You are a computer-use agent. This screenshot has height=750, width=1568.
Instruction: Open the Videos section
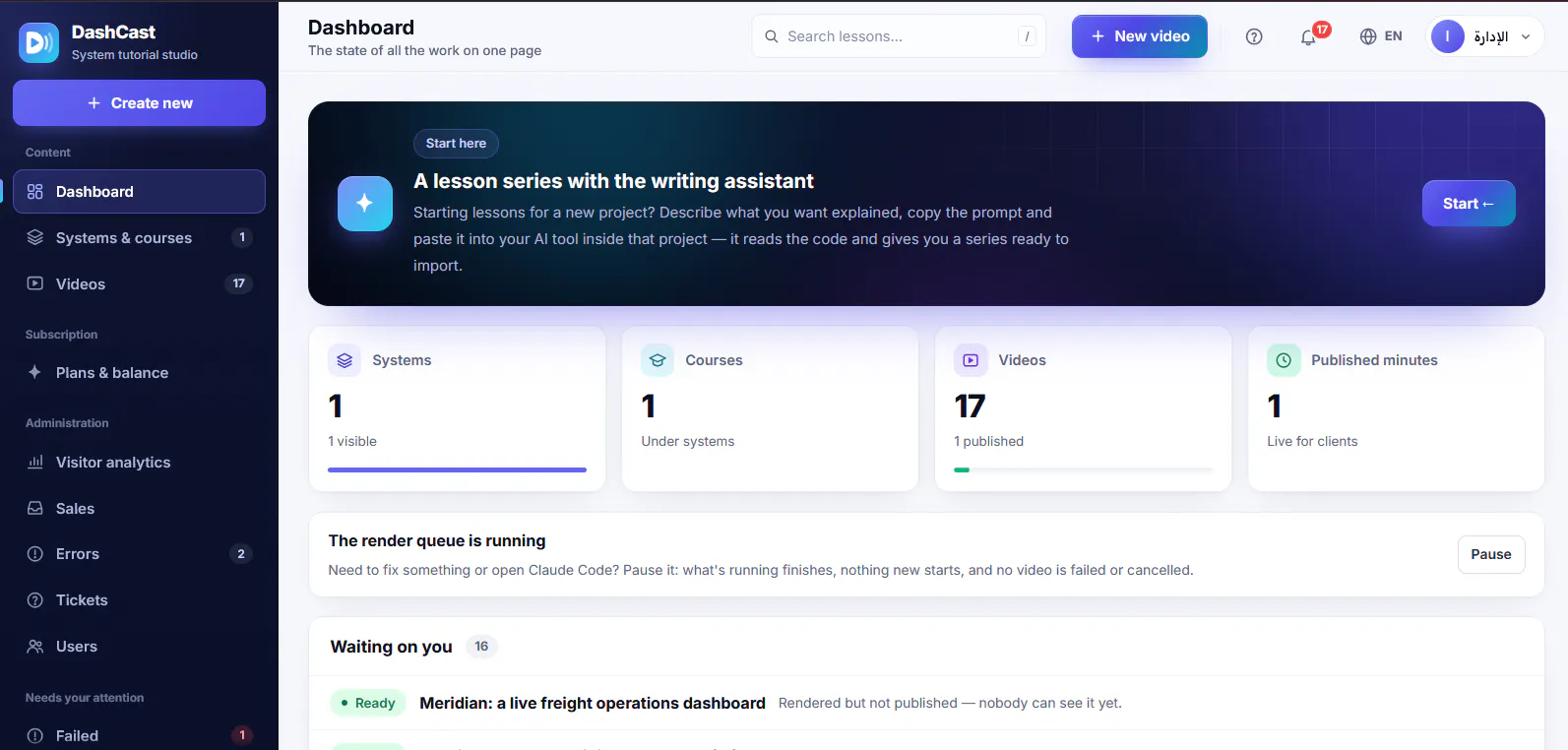coord(139,283)
